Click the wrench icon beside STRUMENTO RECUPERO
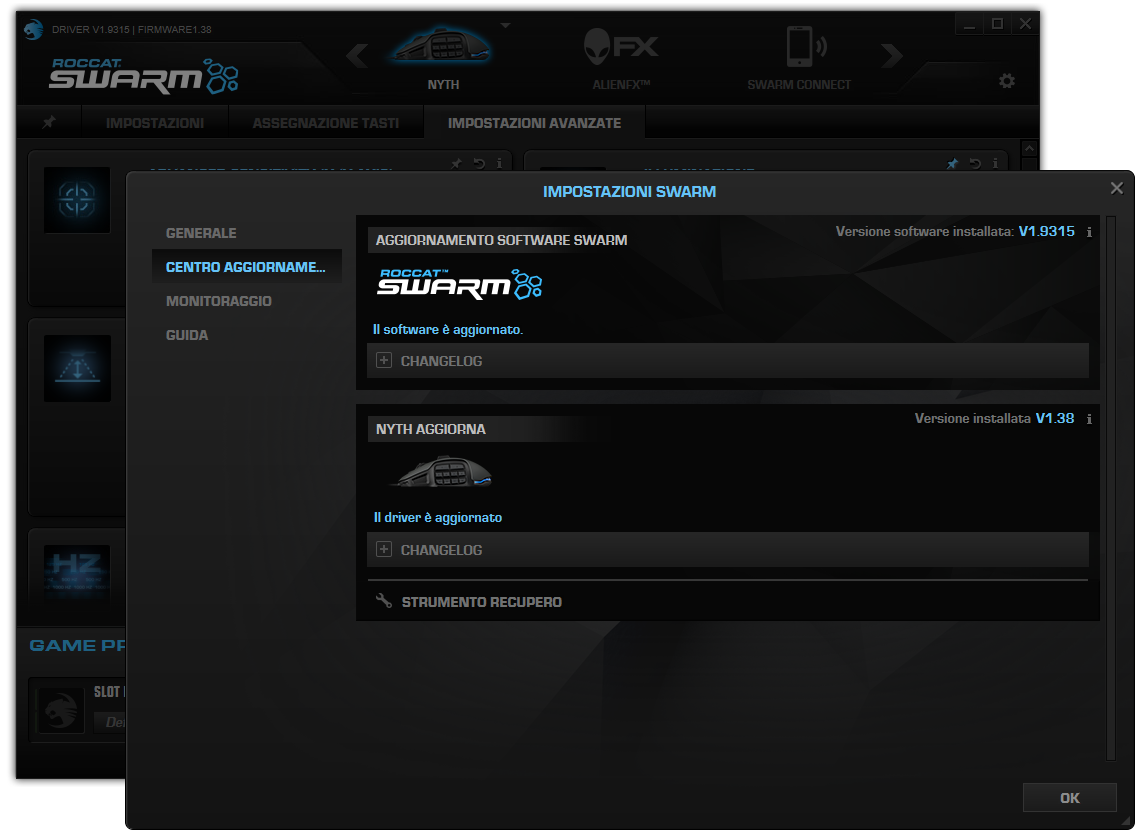The width and height of the screenshot is (1145, 840). [383, 600]
